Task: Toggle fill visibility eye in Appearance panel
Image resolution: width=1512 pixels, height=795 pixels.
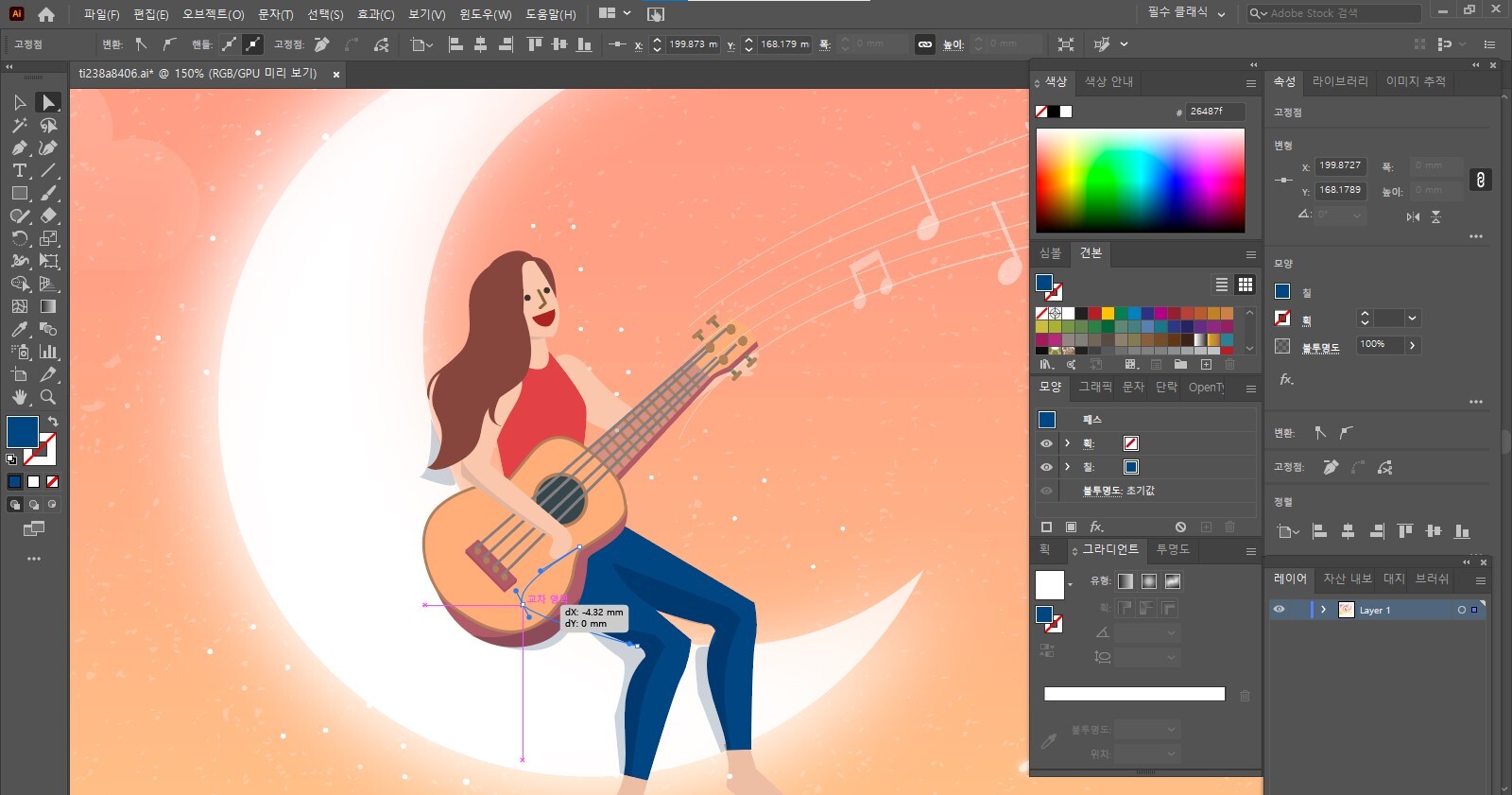Action: pos(1046,467)
